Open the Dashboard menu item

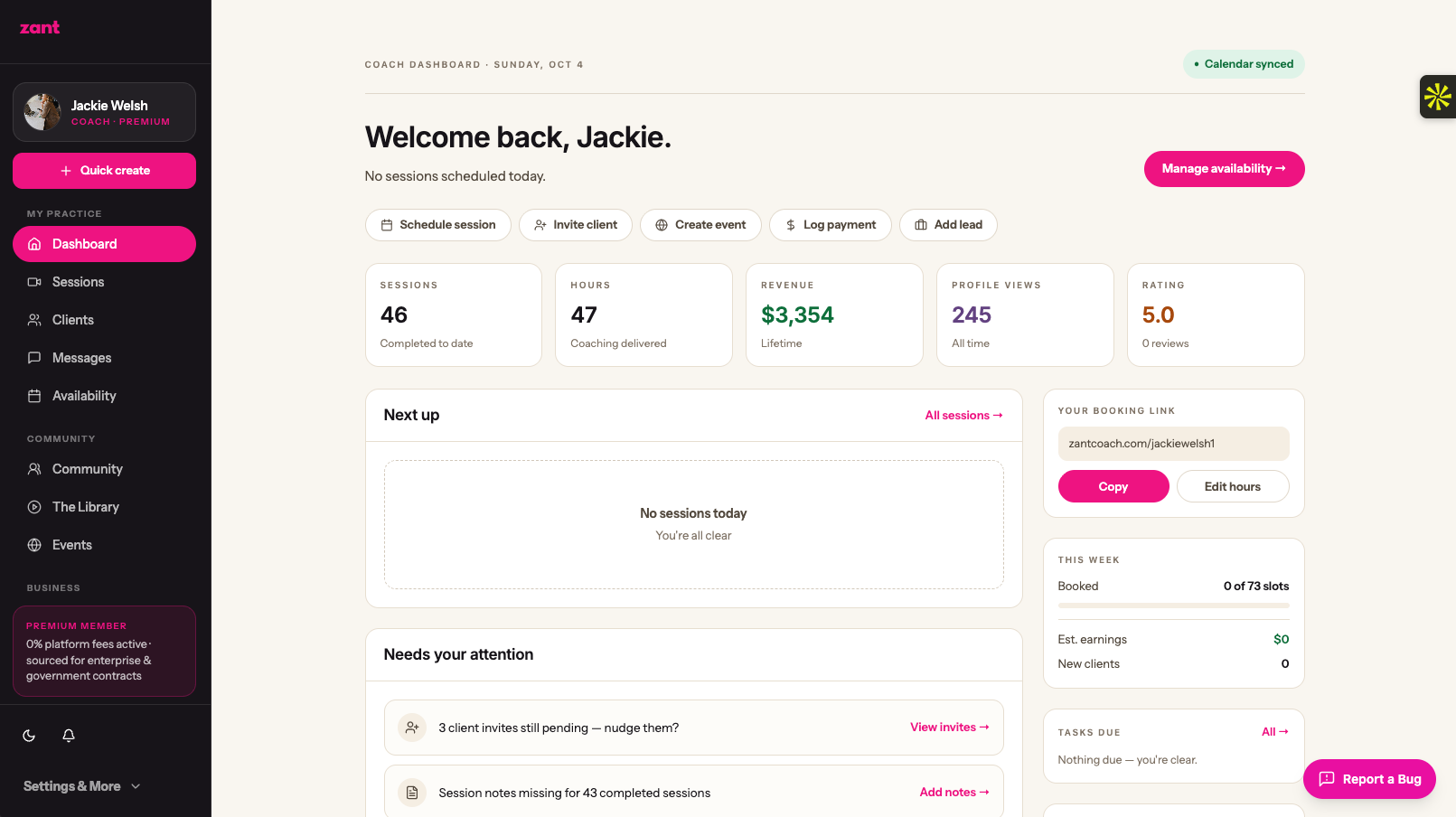104,244
